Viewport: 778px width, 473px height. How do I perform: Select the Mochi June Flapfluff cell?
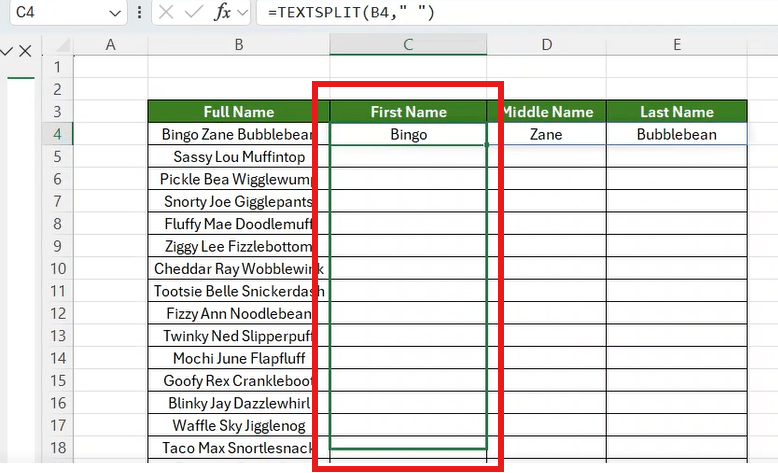tap(239, 358)
